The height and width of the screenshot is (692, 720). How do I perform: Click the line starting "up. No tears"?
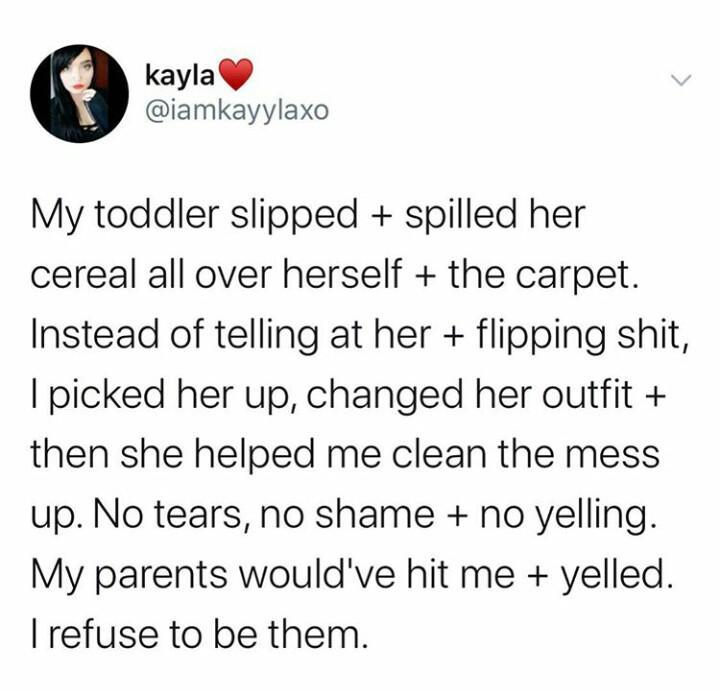[343, 515]
